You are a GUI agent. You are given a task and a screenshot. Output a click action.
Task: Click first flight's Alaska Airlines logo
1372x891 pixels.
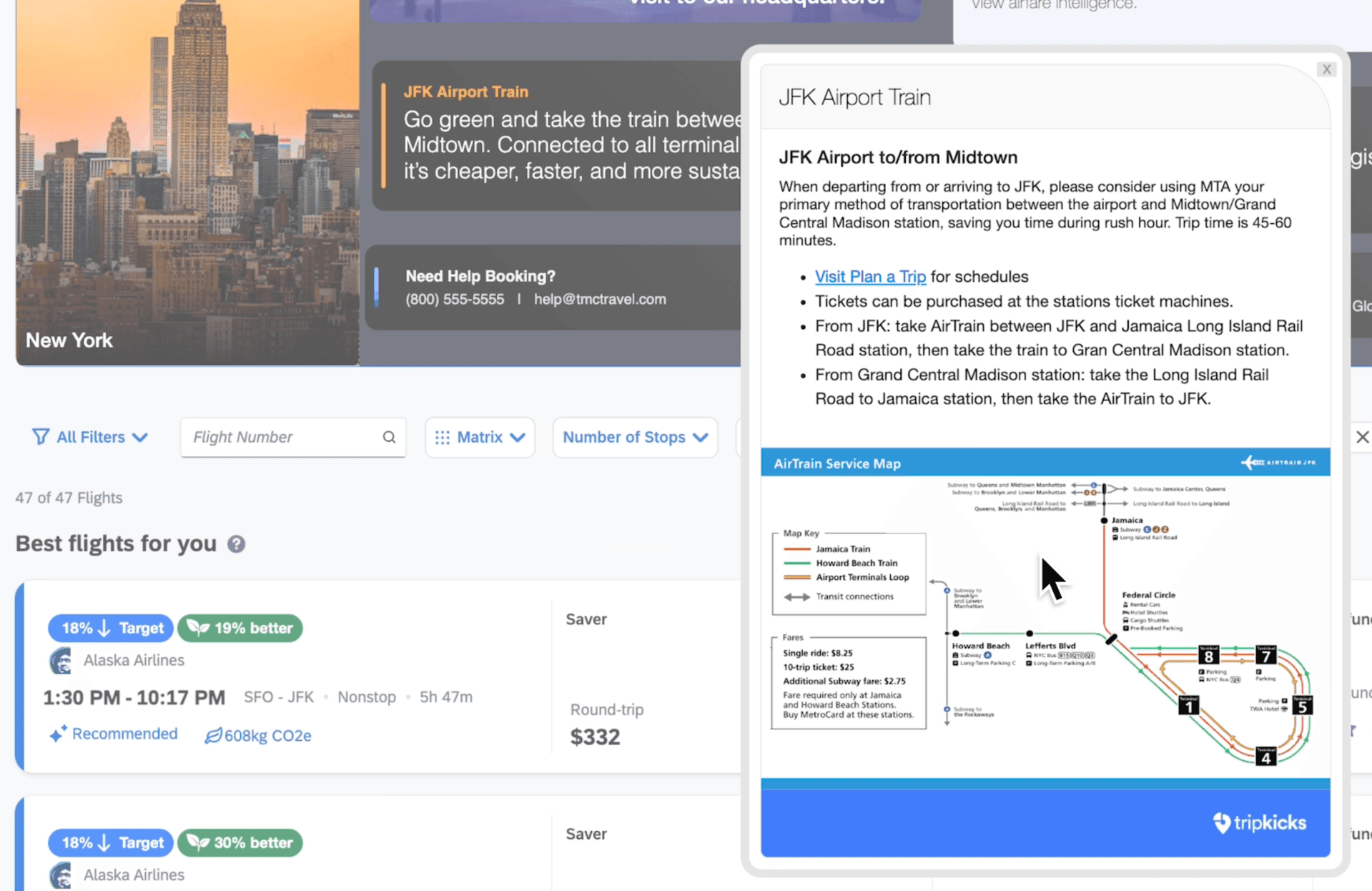point(61,661)
